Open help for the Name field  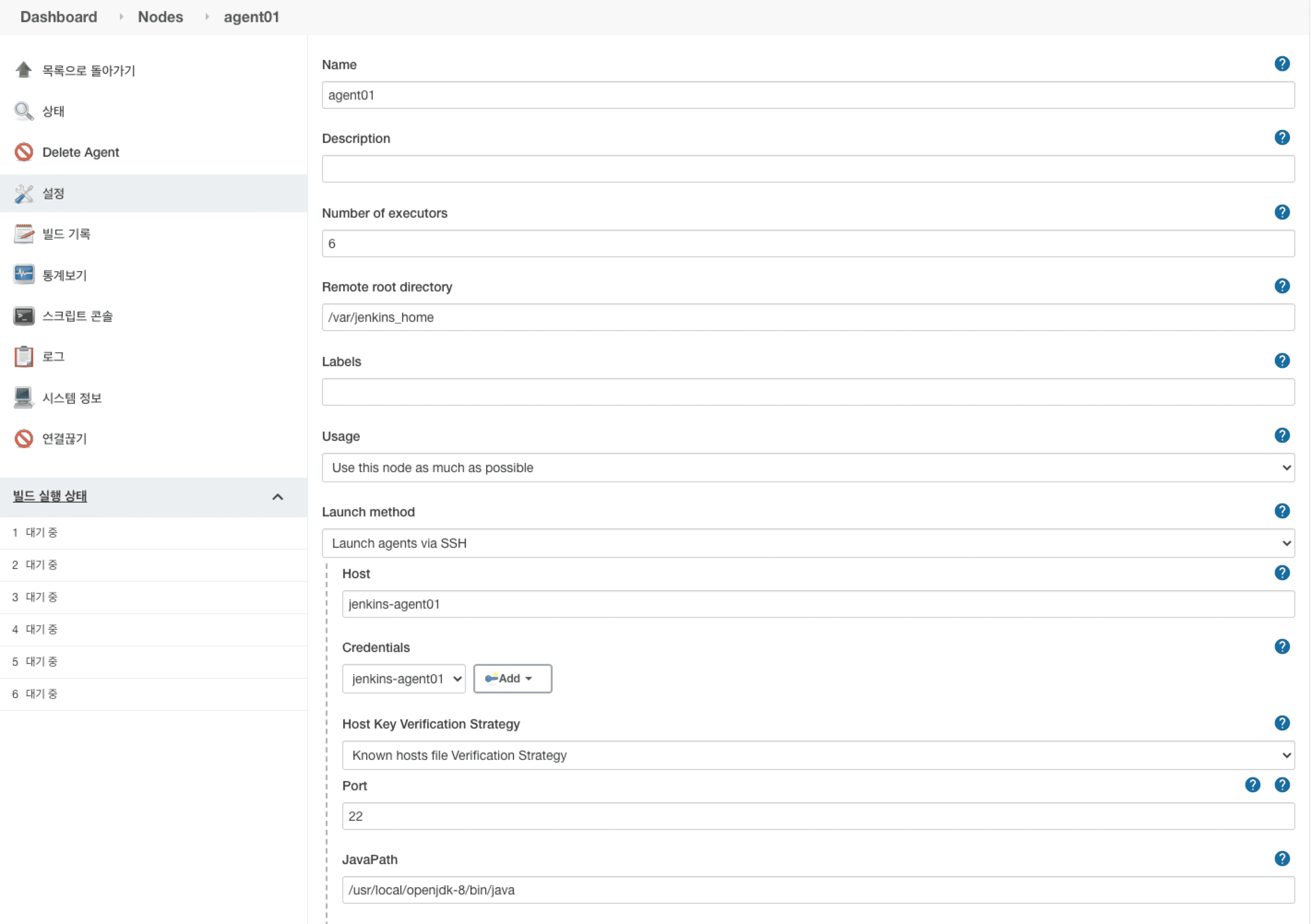(x=1282, y=63)
